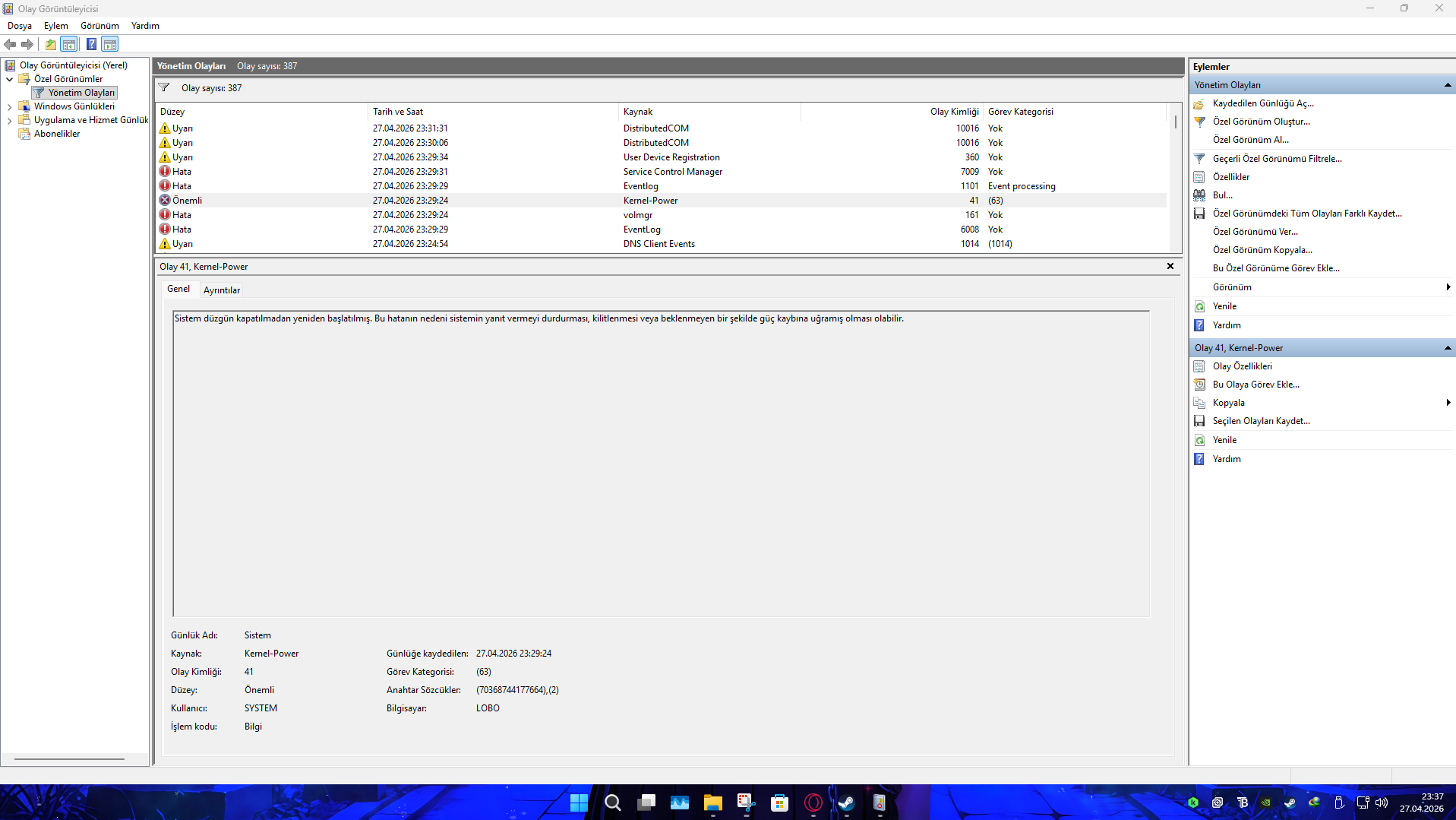Expand the Kopyala submenu arrow
This screenshot has width=1456, height=820.
[1448, 403]
